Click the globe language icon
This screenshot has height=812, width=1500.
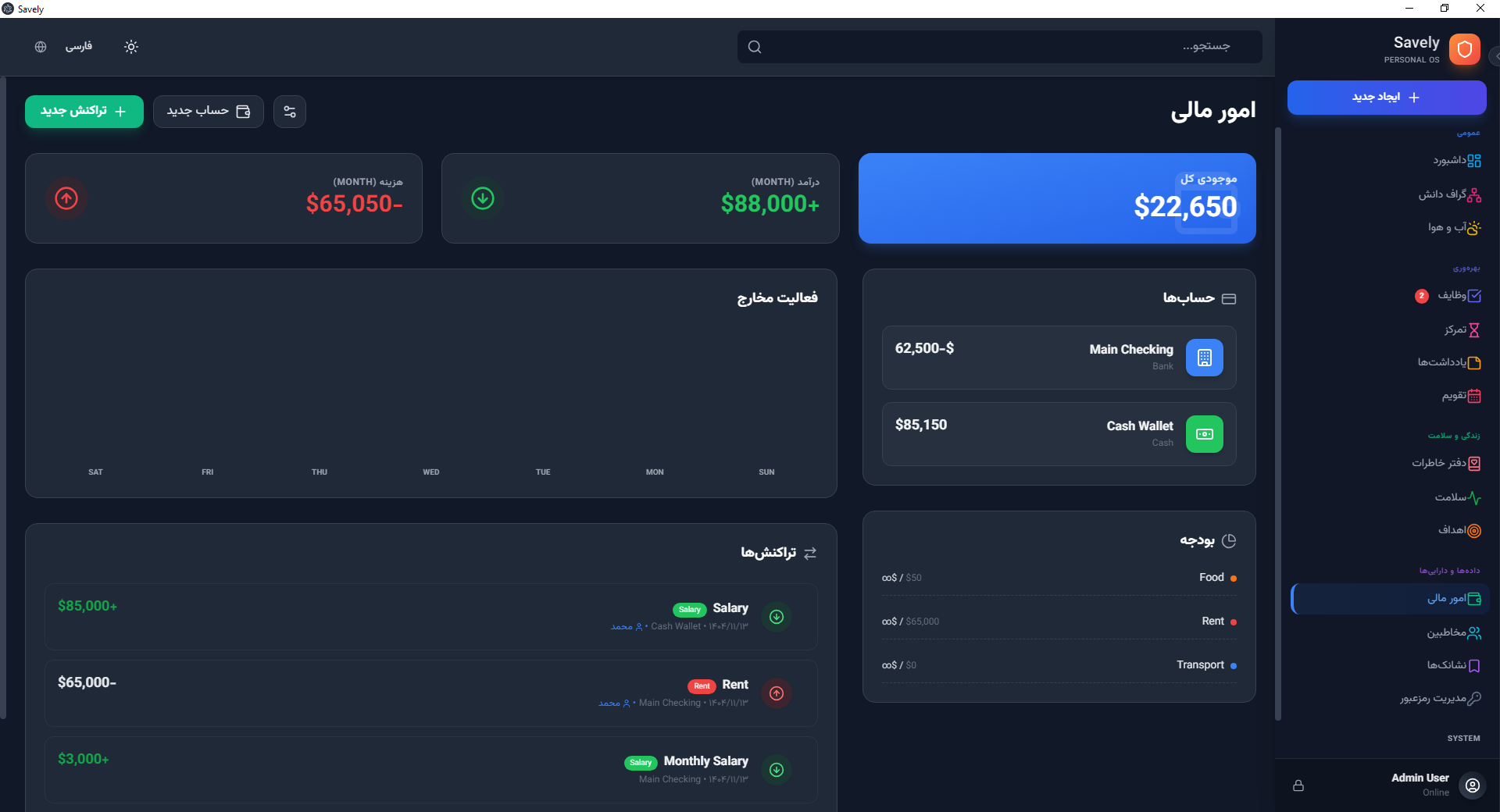click(41, 47)
